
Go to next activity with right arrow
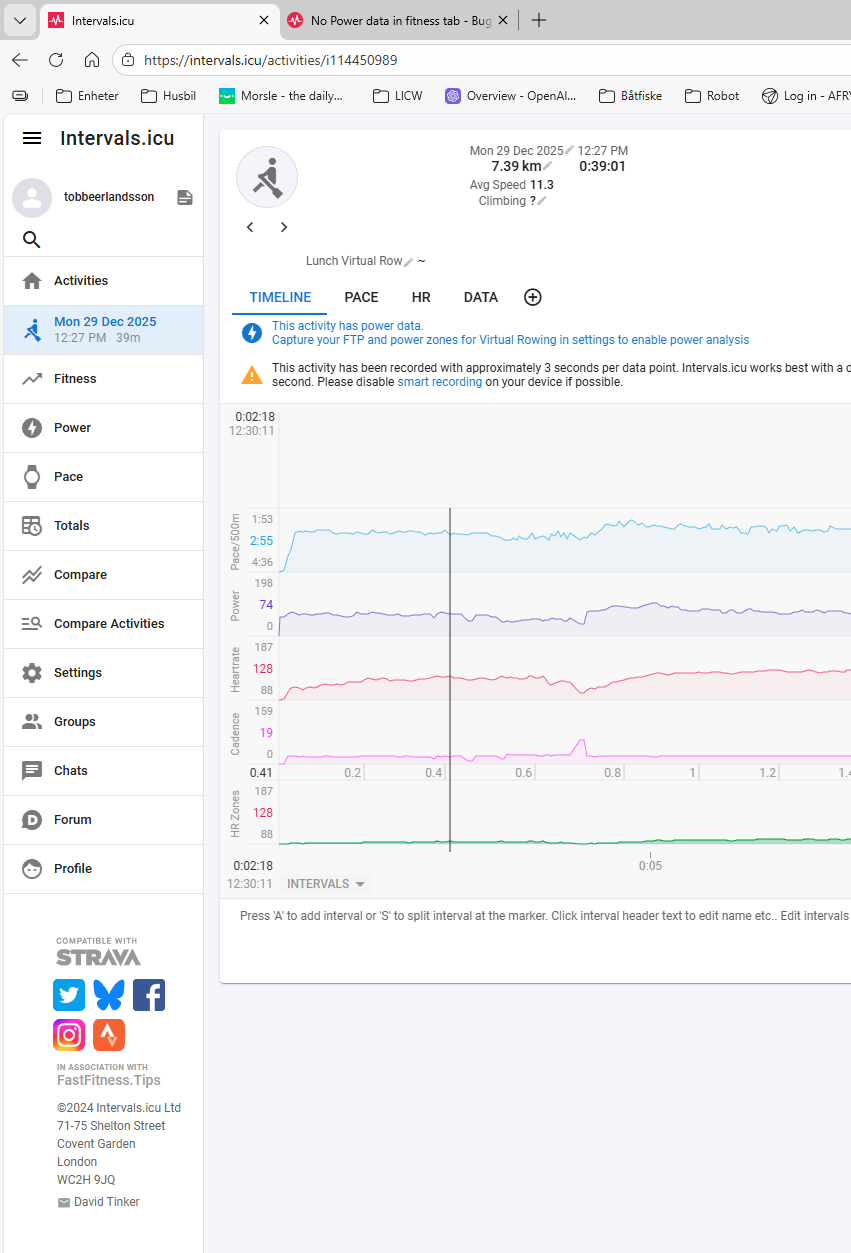[284, 227]
